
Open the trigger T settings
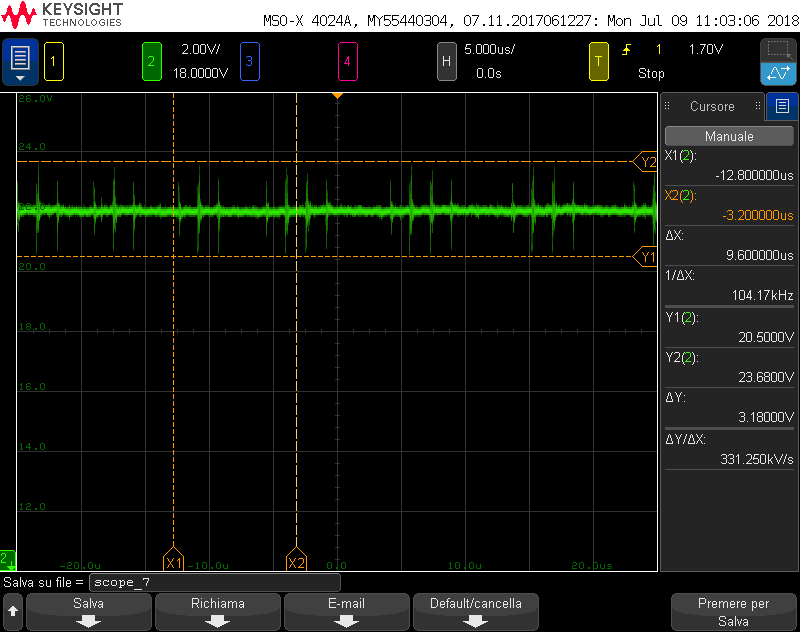598,62
